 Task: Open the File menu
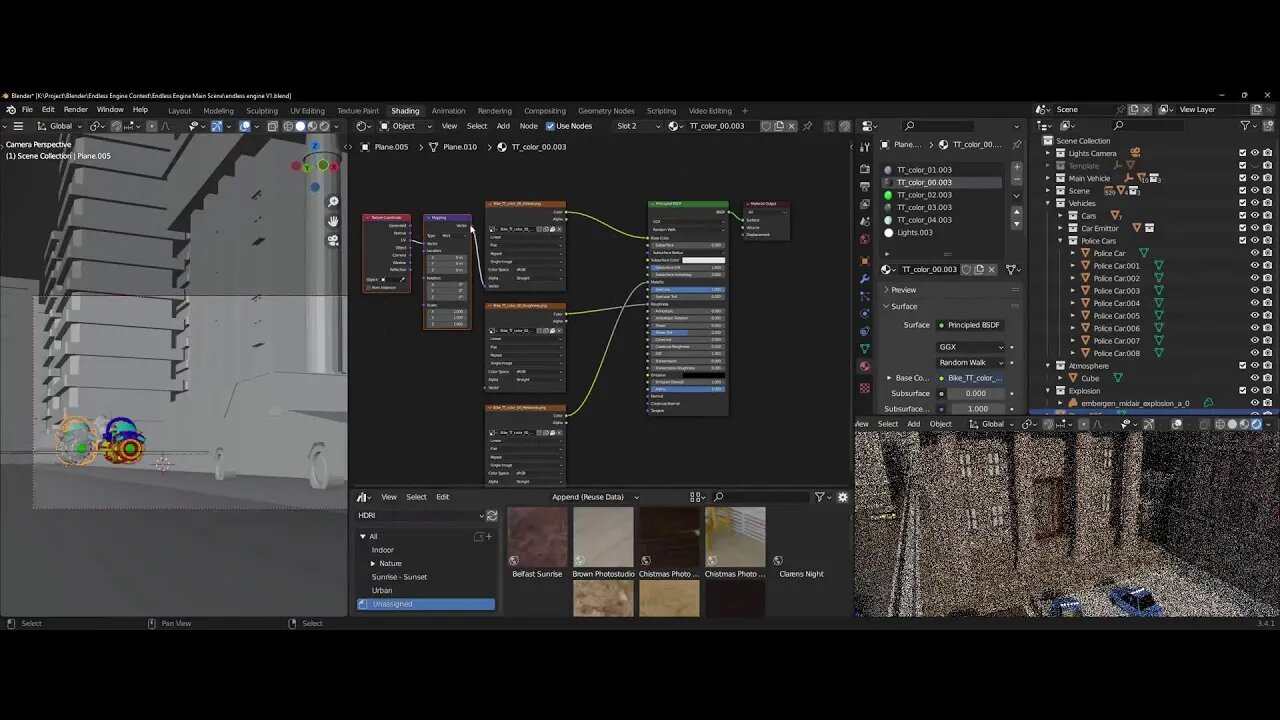click(27, 110)
